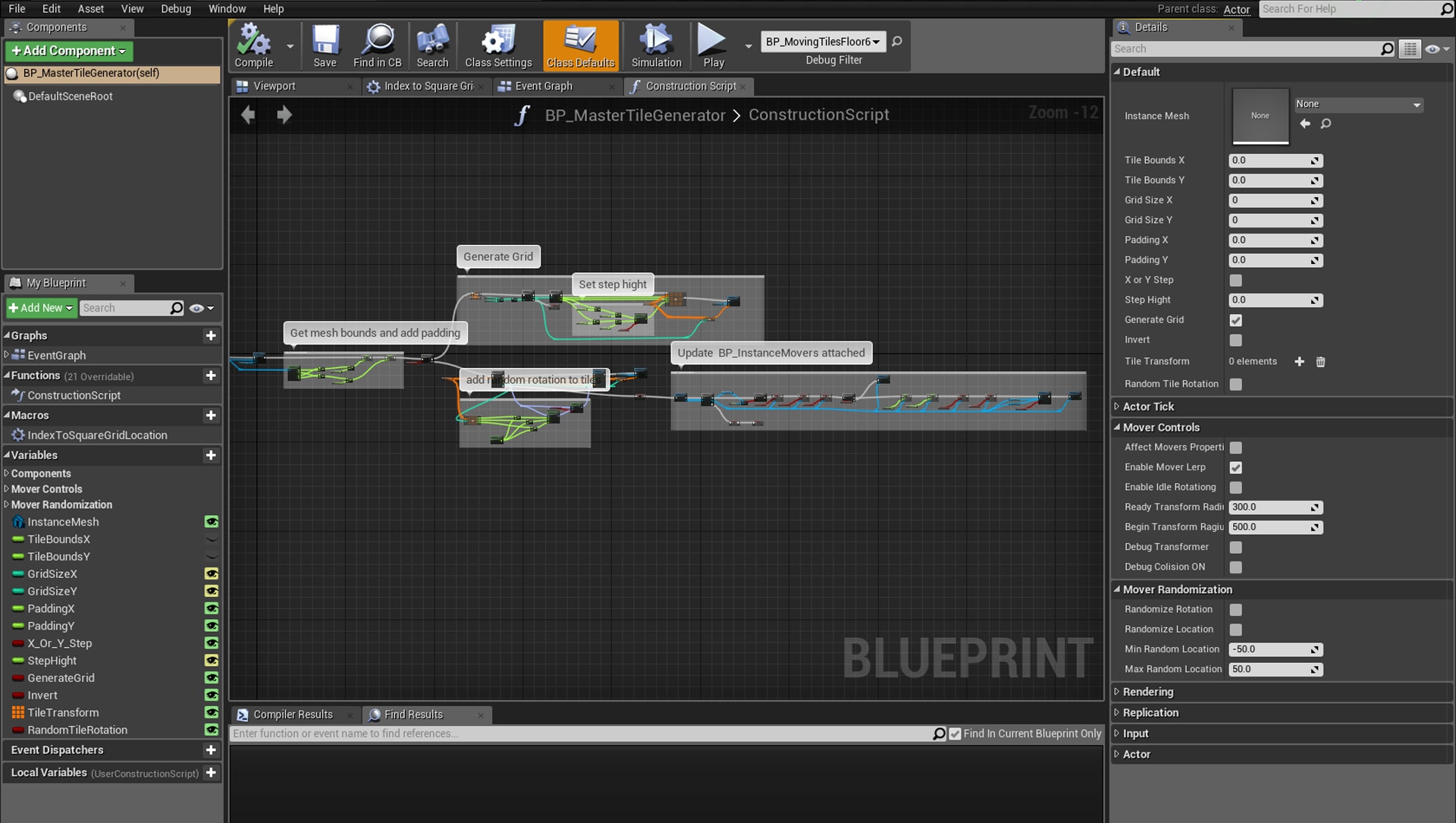Expand the Mover Randomization variable category
The image size is (1456, 823).
[61, 504]
